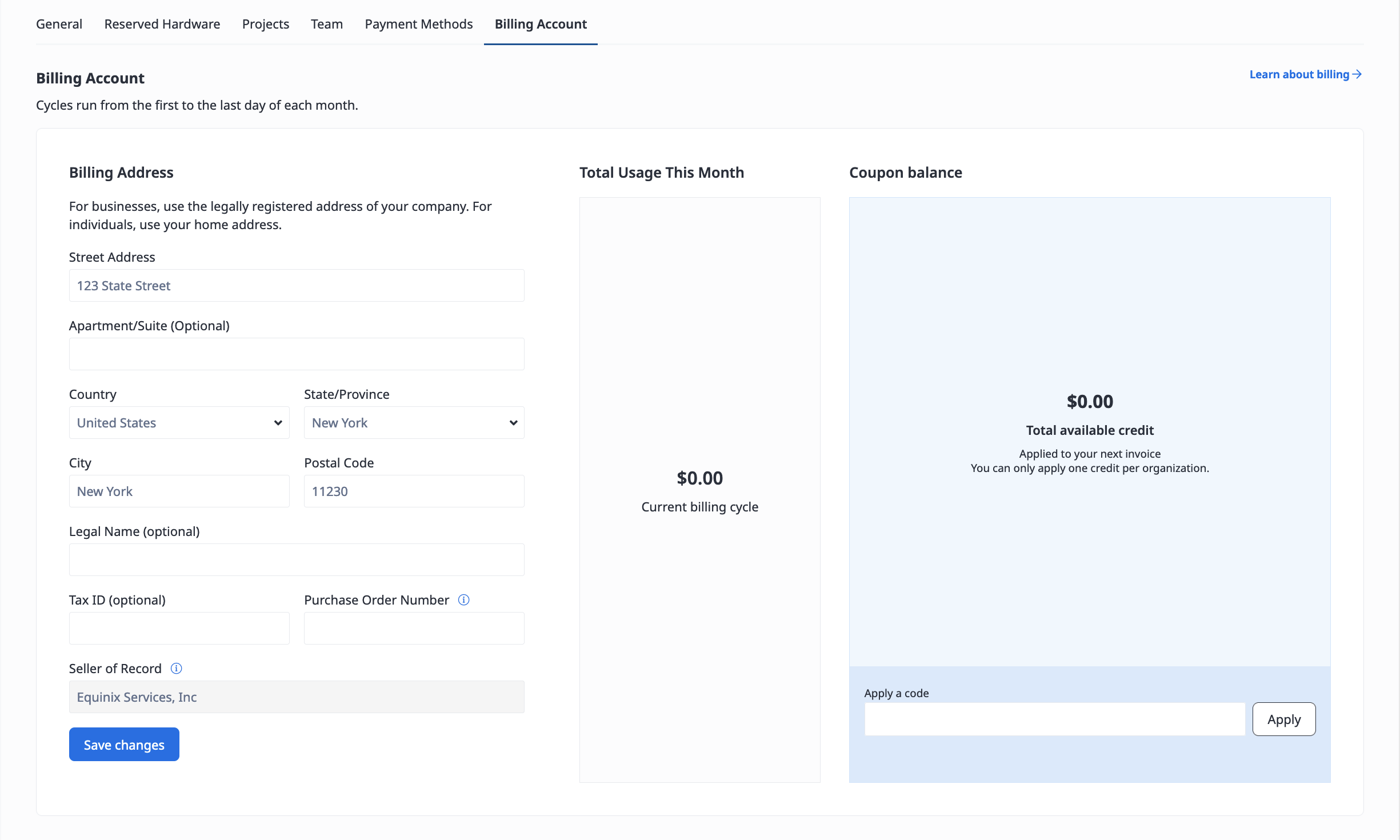This screenshot has height=840, width=1400.
Task: Click the Coupon balance heading
Action: [x=906, y=173]
